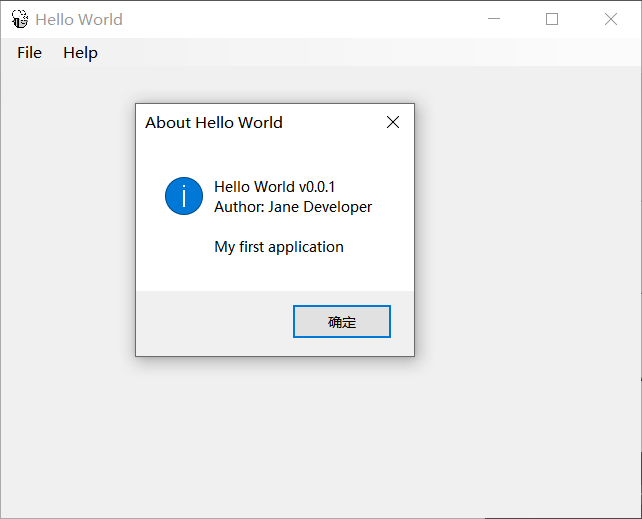Click the "About Hello World" dialog title
Image resolution: width=642 pixels, height=519 pixels.
tap(214, 122)
